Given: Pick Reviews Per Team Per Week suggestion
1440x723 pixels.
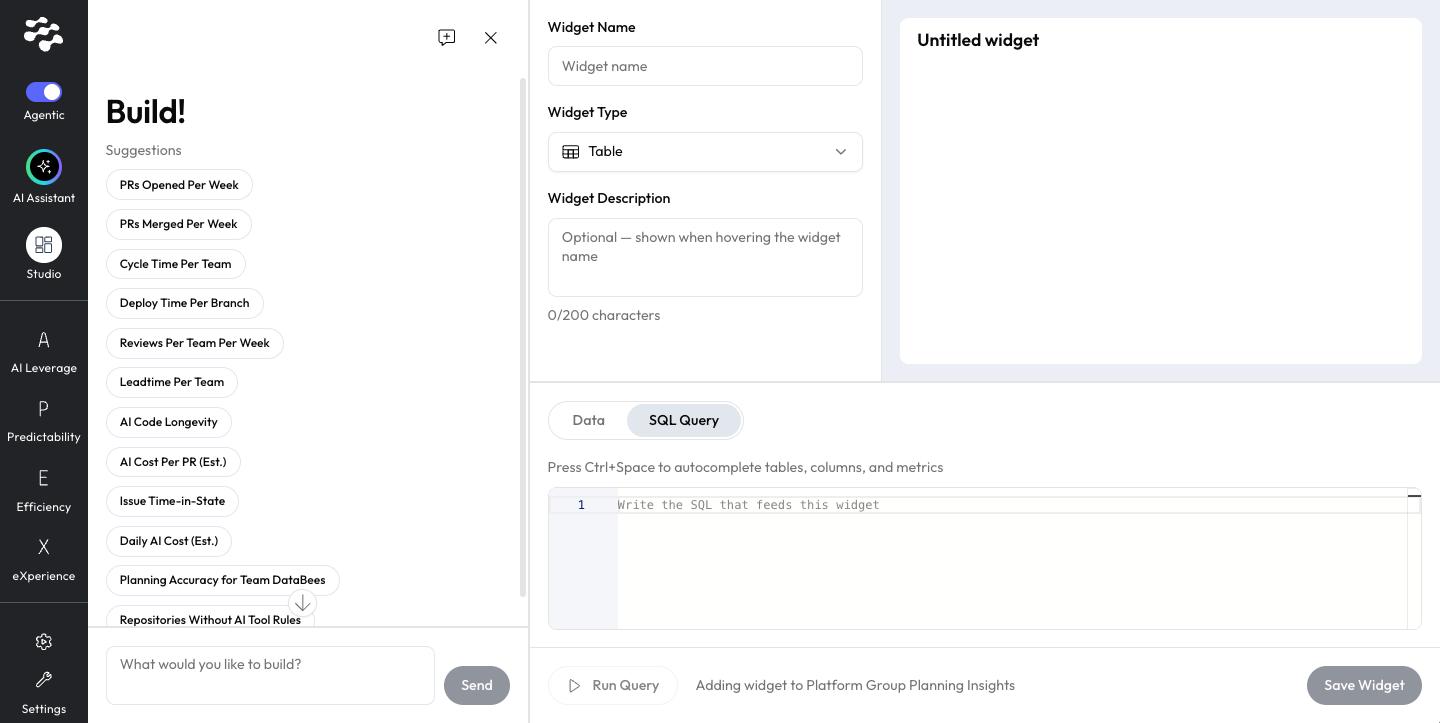Looking at the screenshot, I should pos(195,343).
